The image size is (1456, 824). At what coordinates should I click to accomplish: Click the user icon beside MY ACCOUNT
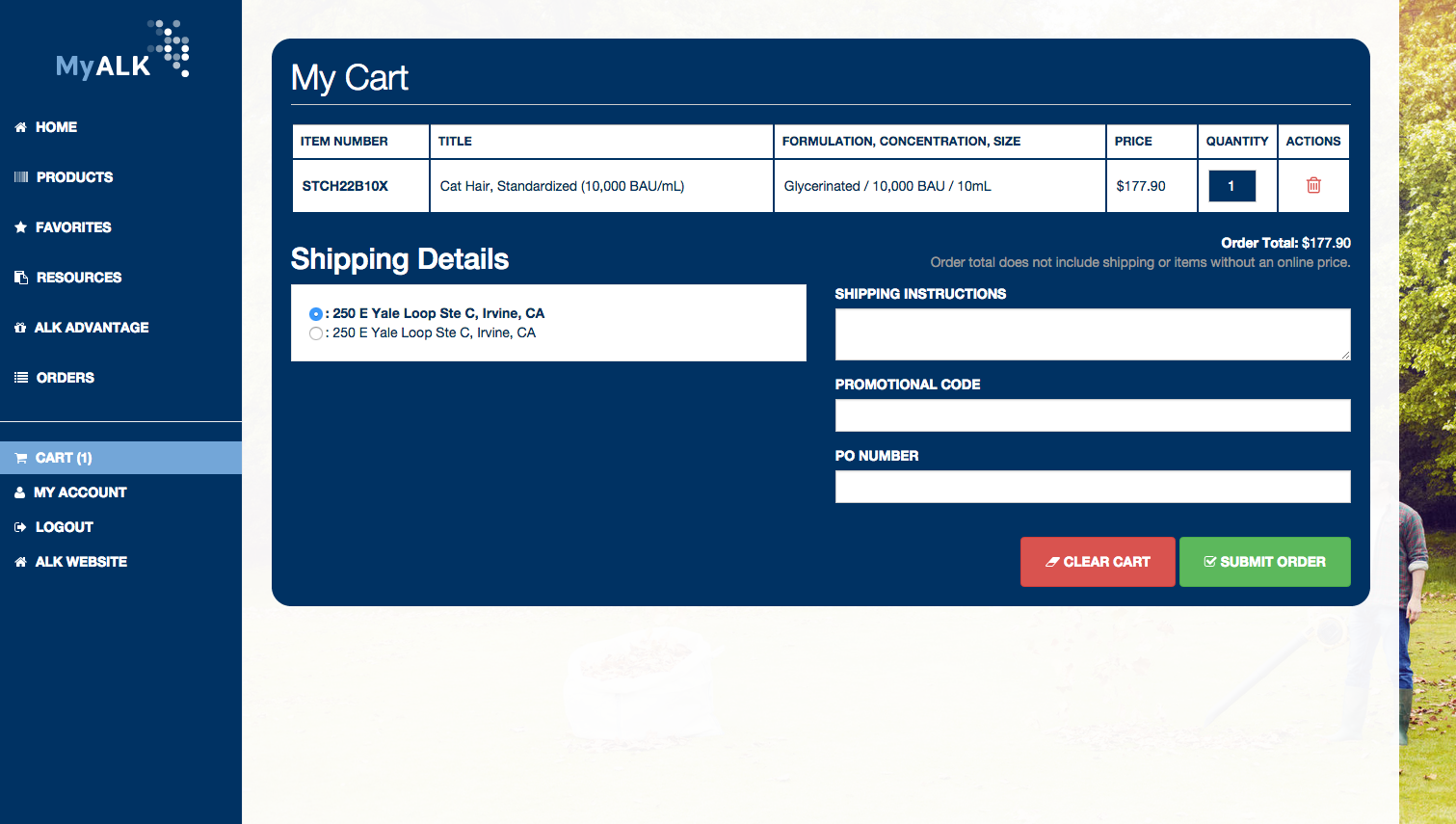pyautogui.click(x=19, y=492)
